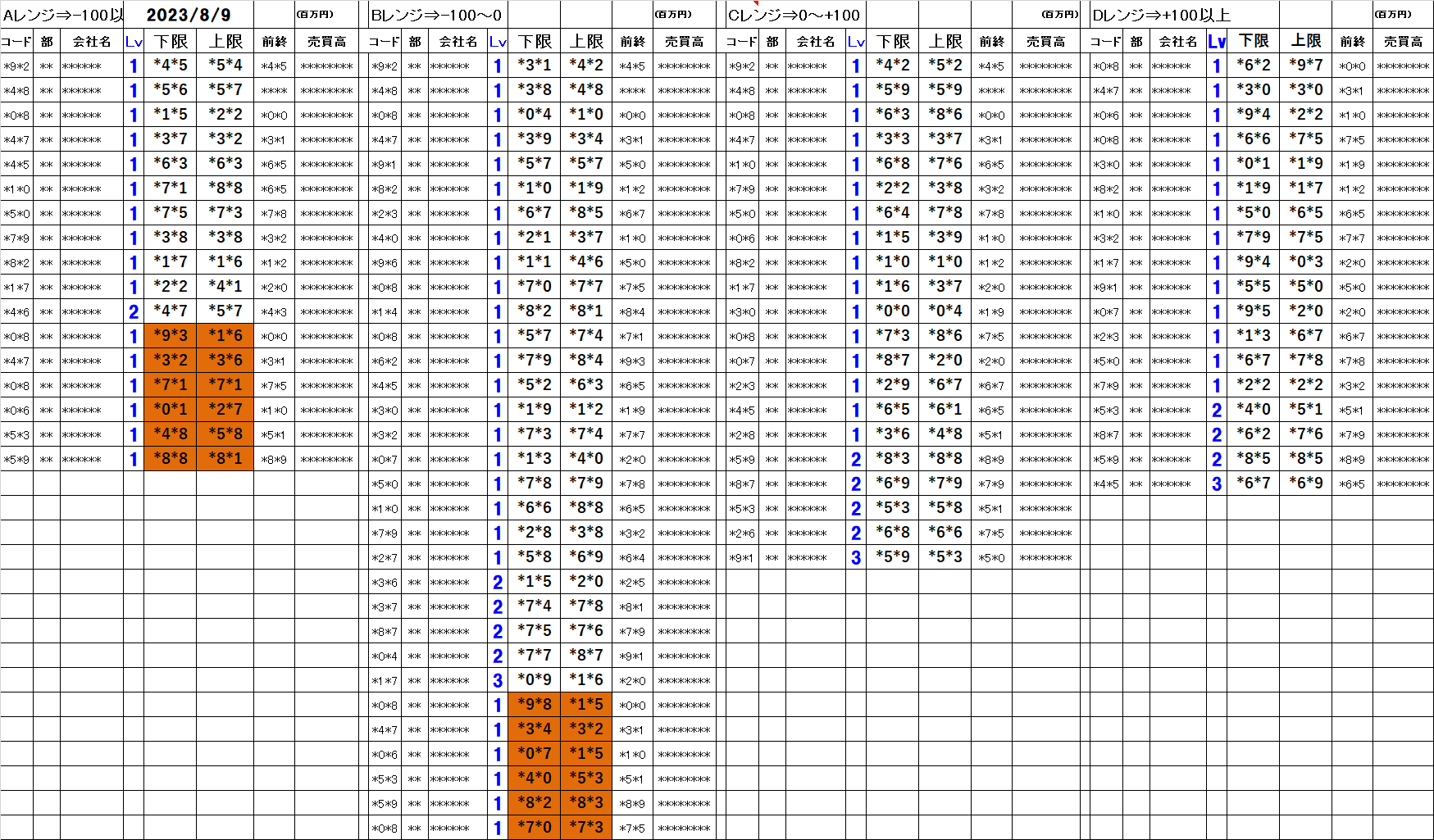Select orange cell *0*7 in B range 下限
Viewport: 1434px width, 840px height.
[x=535, y=754]
